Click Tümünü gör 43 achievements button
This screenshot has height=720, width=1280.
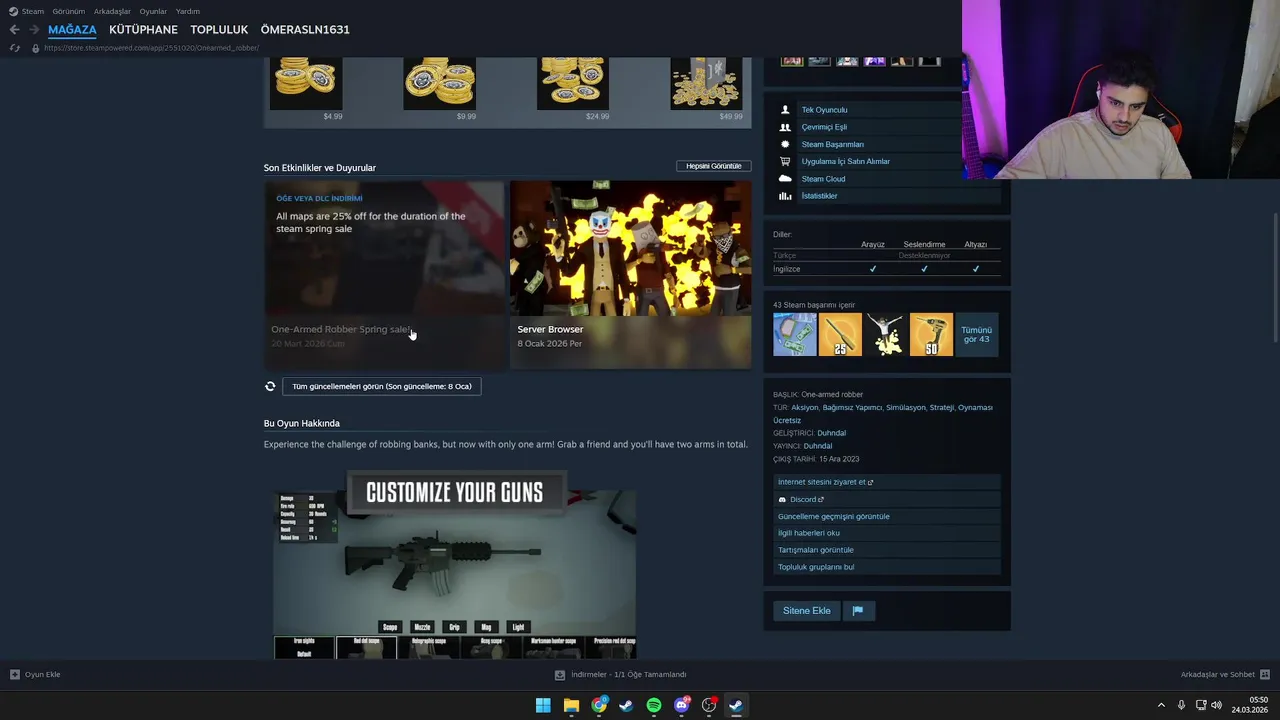coord(976,334)
